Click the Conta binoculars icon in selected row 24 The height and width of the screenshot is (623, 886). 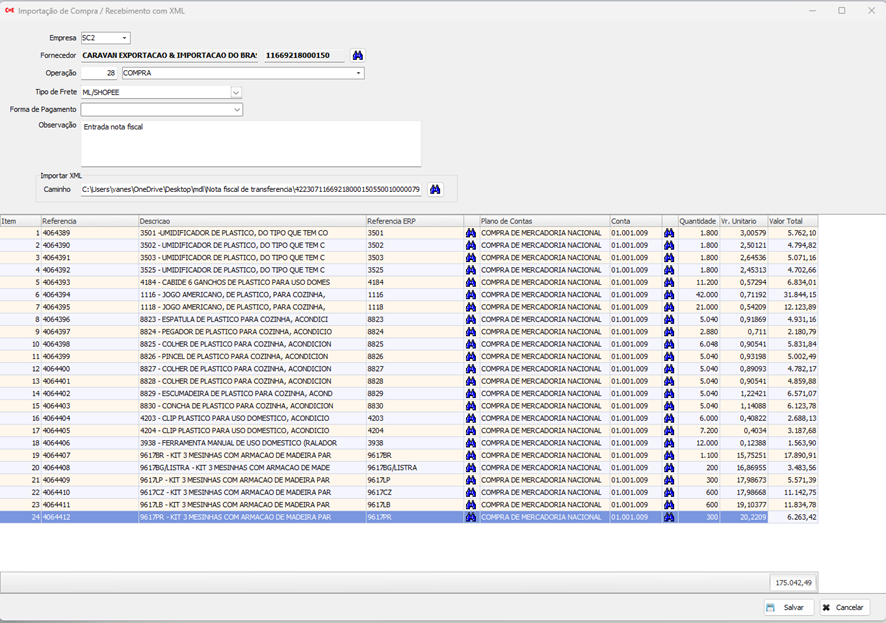click(x=669, y=517)
